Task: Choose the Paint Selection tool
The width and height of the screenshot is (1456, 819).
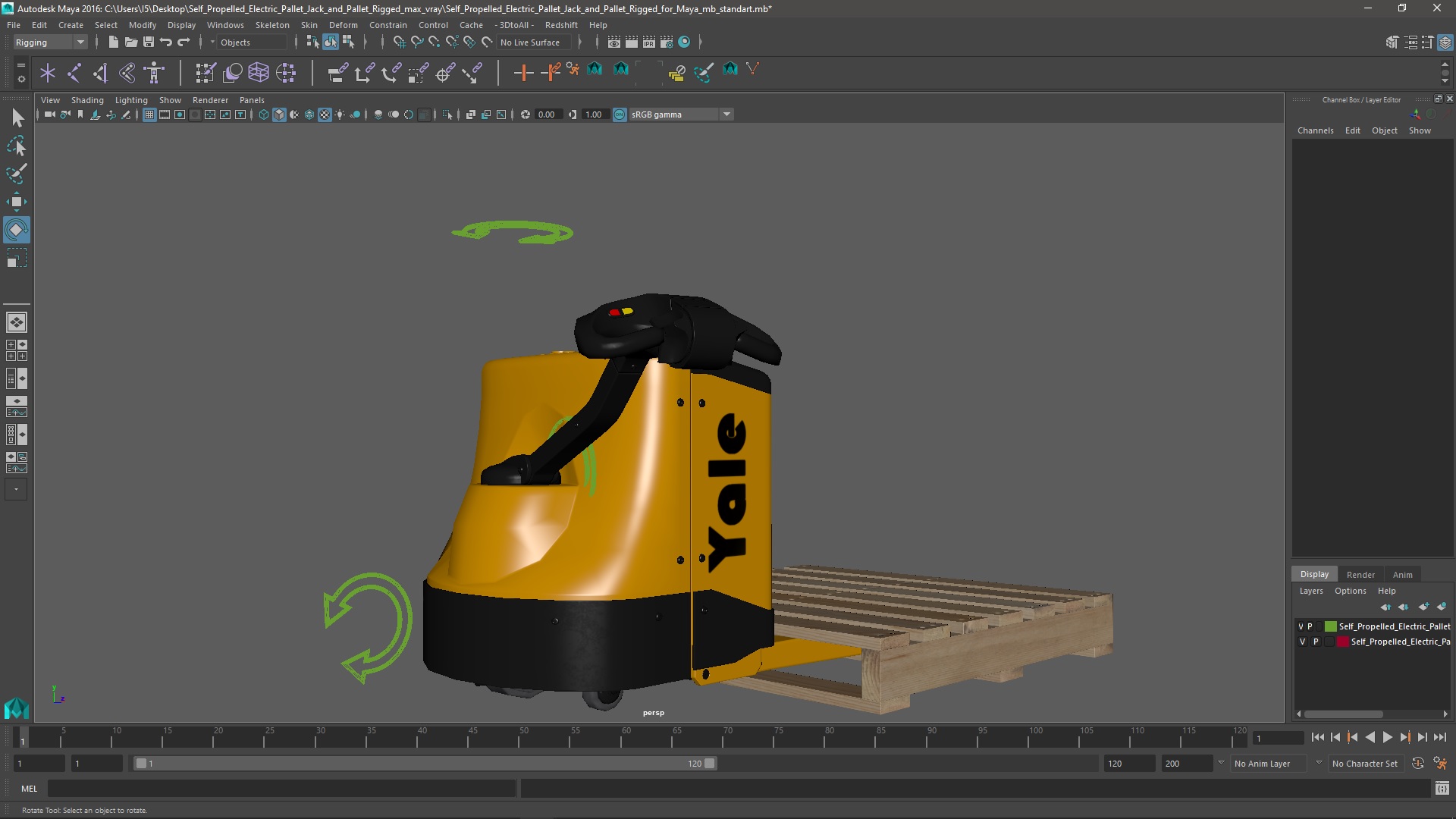Action: tap(17, 174)
